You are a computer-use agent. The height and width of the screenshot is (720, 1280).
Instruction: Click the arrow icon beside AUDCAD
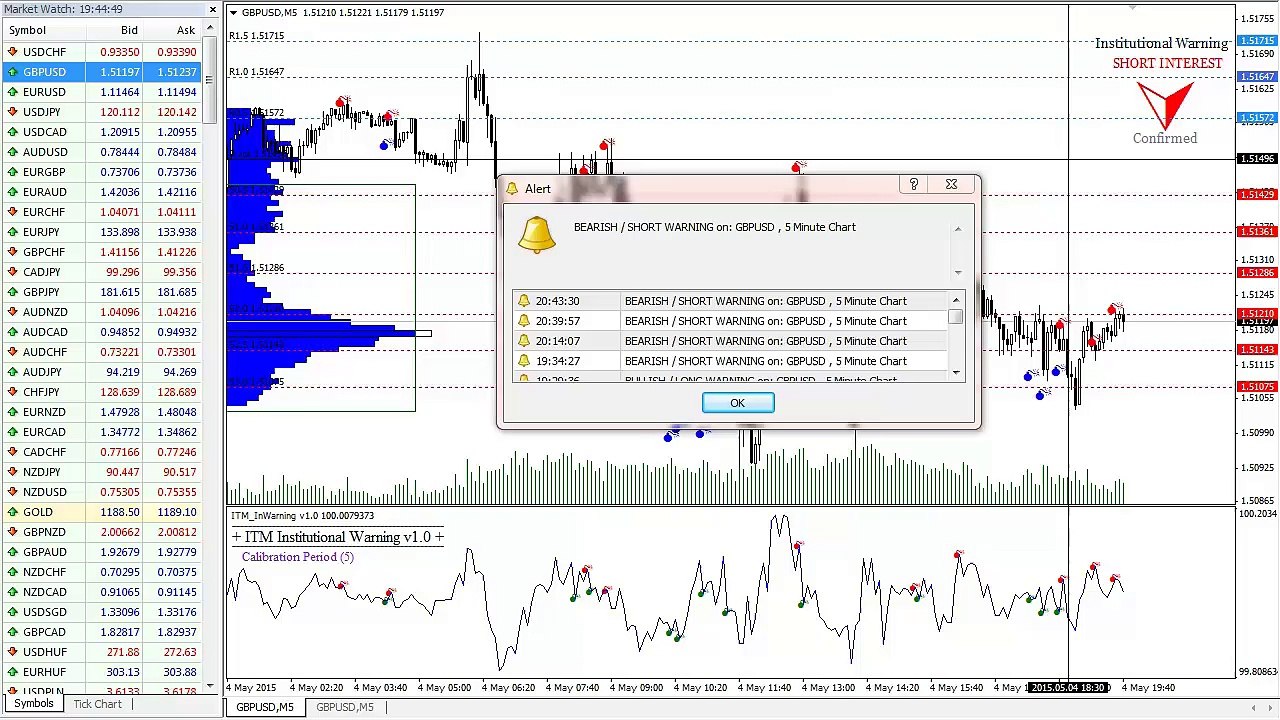(12, 332)
